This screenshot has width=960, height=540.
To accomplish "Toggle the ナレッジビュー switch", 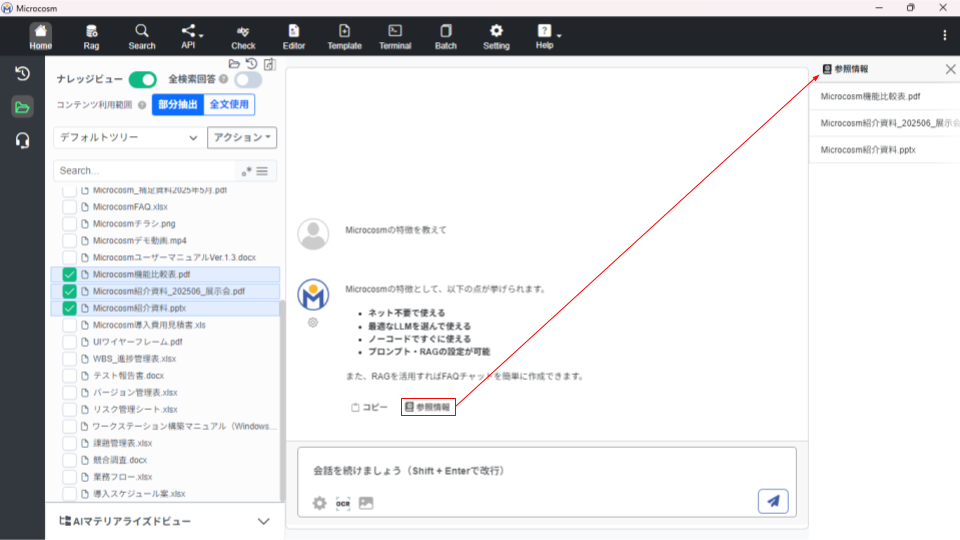I will point(143,80).
